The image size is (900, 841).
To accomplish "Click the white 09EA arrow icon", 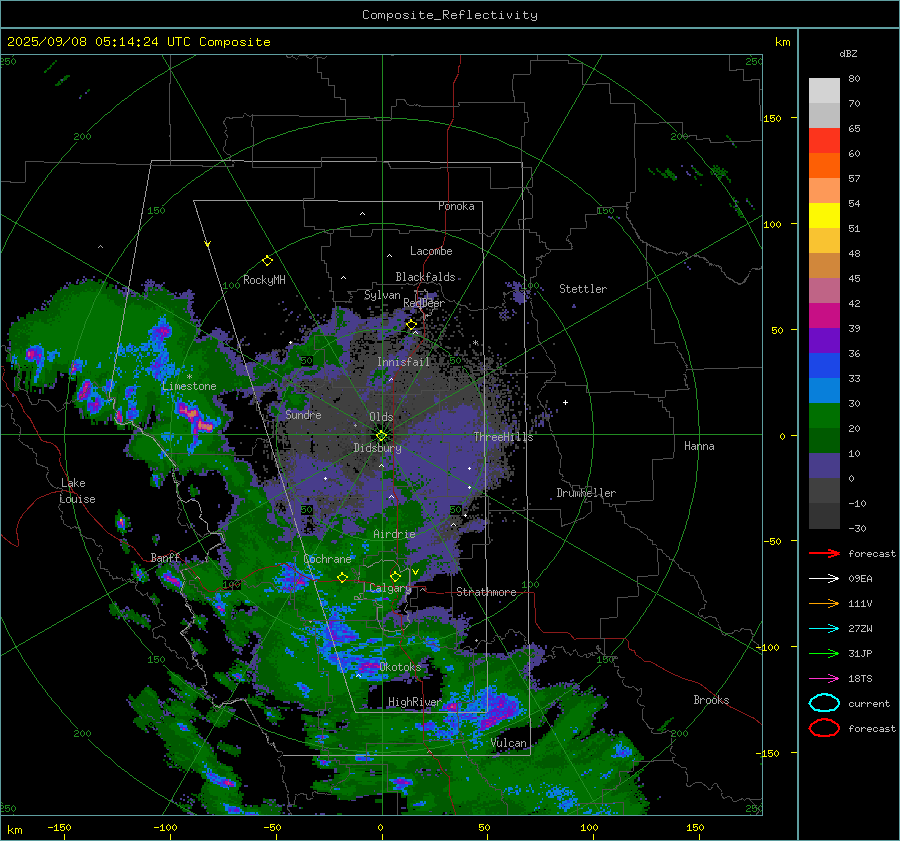I will tap(824, 578).
